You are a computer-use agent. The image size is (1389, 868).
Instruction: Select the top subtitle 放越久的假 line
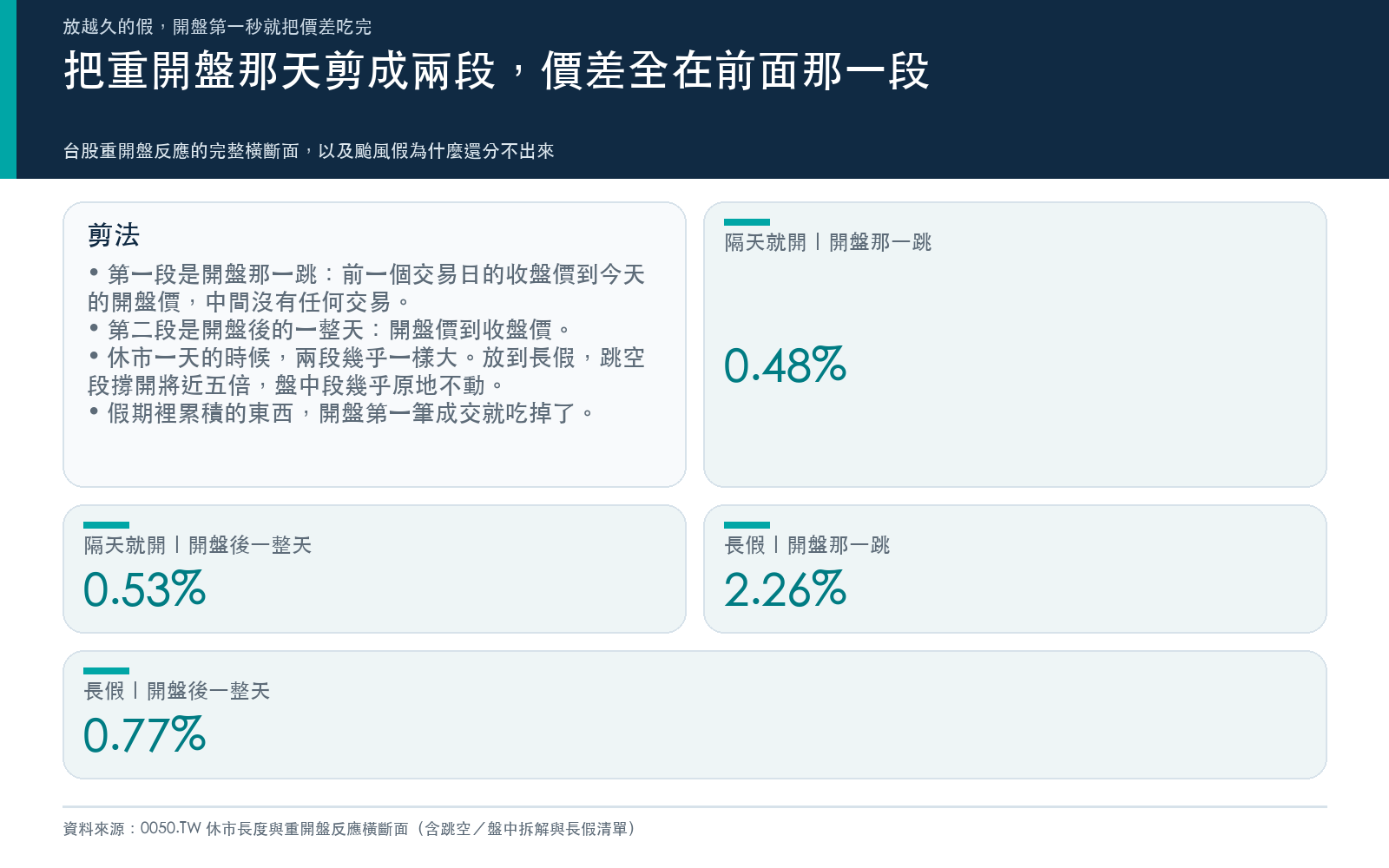[x=217, y=27]
